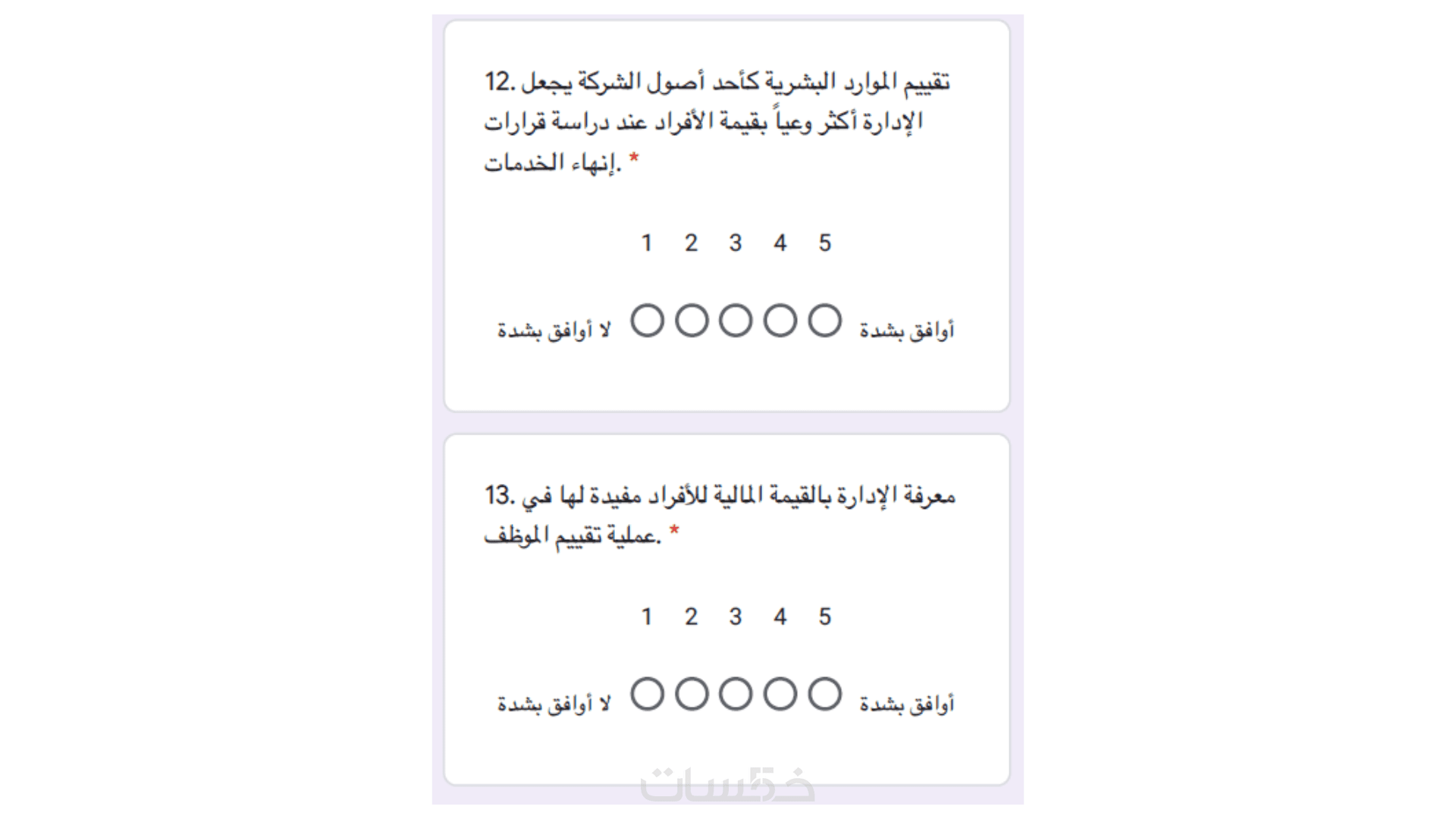Click question 12's title text

pos(717,121)
